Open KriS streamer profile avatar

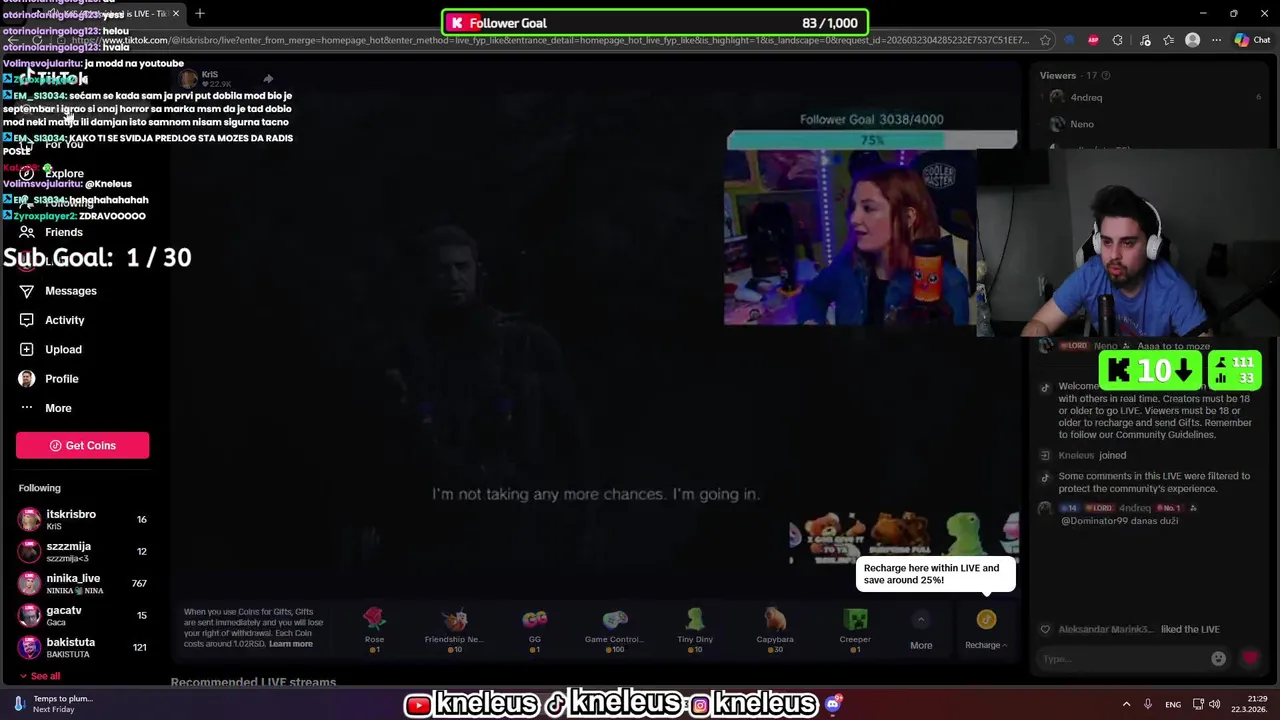(x=188, y=79)
